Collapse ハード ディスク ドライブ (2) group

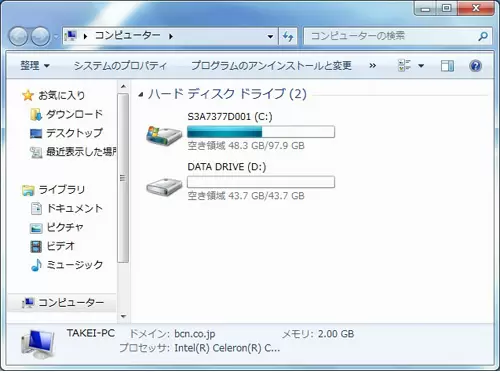tap(141, 95)
